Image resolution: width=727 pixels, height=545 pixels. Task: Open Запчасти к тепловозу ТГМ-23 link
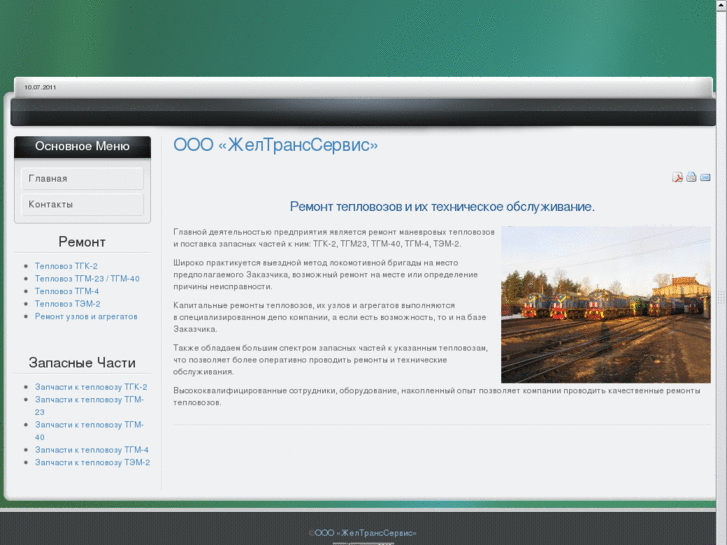click(x=89, y=405)
